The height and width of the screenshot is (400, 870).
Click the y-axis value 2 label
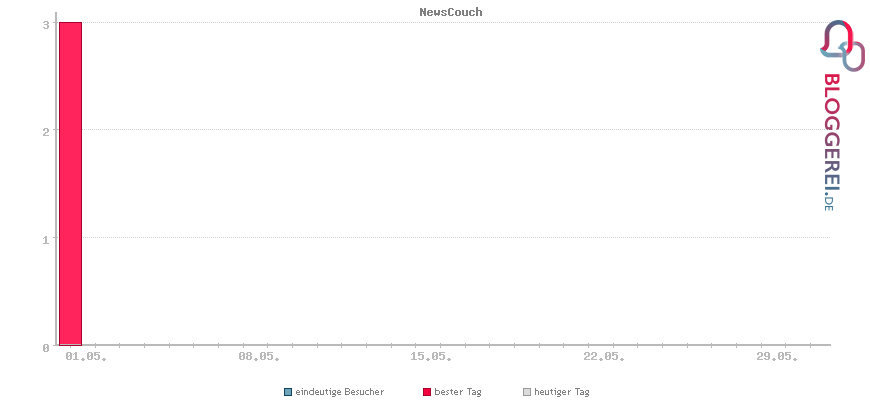pos(46,130)
